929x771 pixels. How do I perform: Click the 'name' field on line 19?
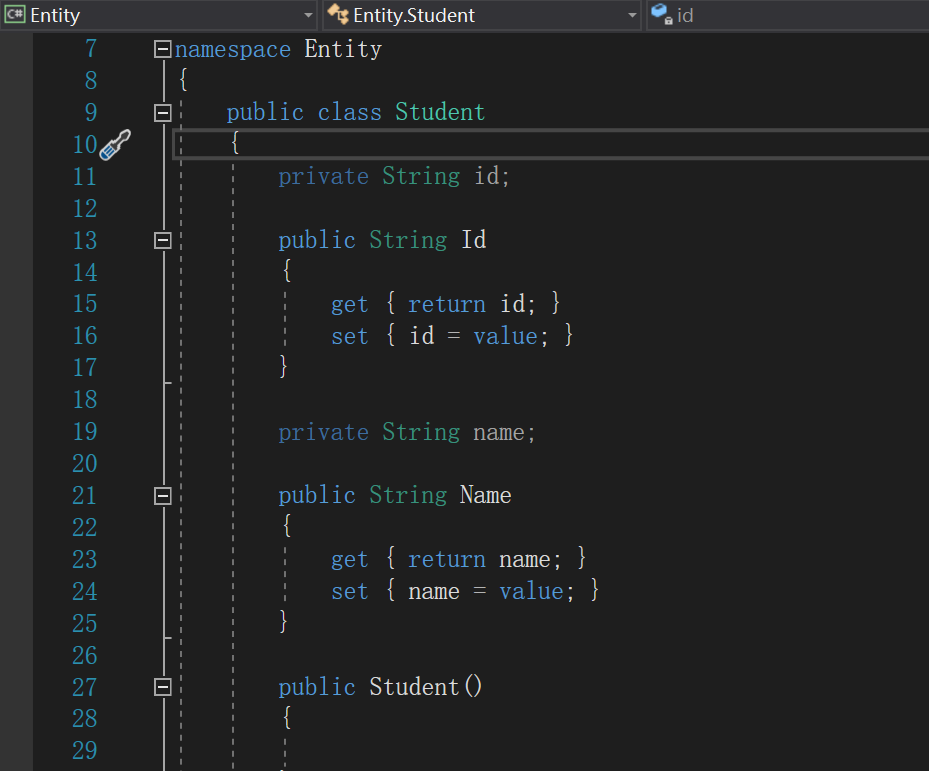pos(499,433)
